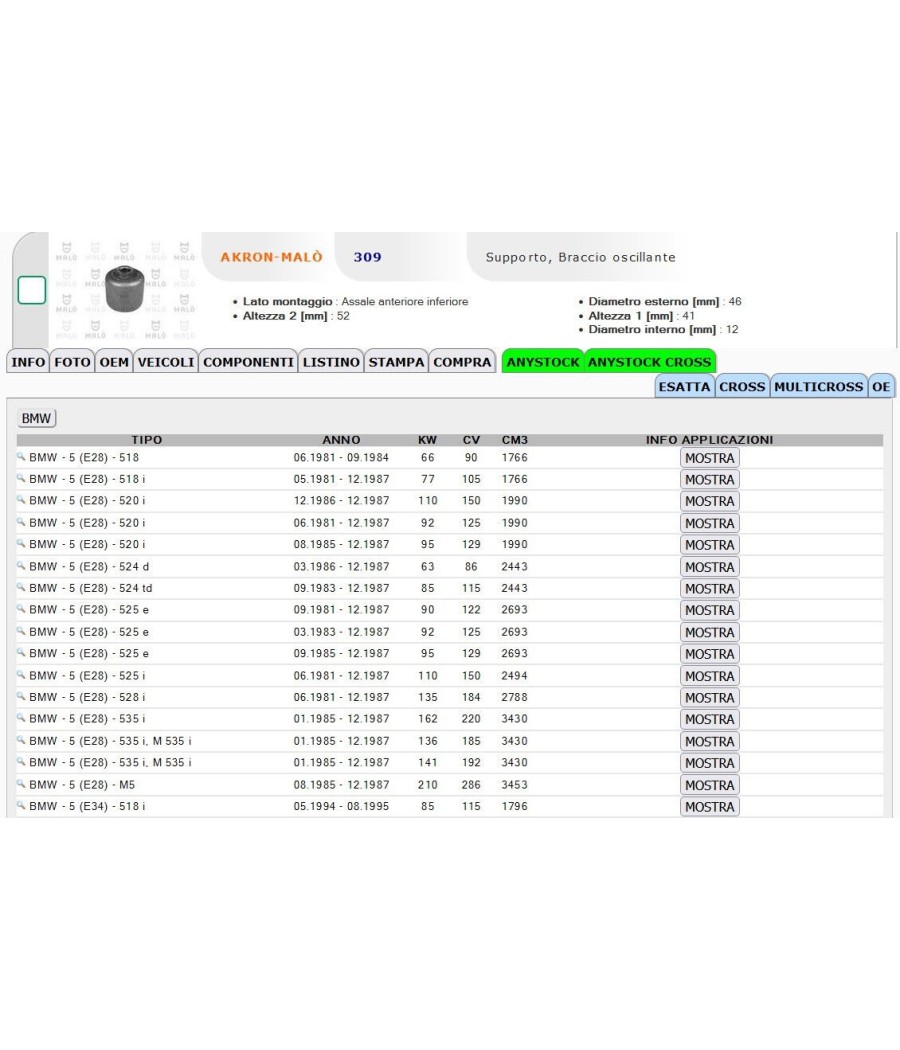This screenshot has width=900, height=1050.
Task: Open the green ANYSTOCK tab
Action: [543, 362]
